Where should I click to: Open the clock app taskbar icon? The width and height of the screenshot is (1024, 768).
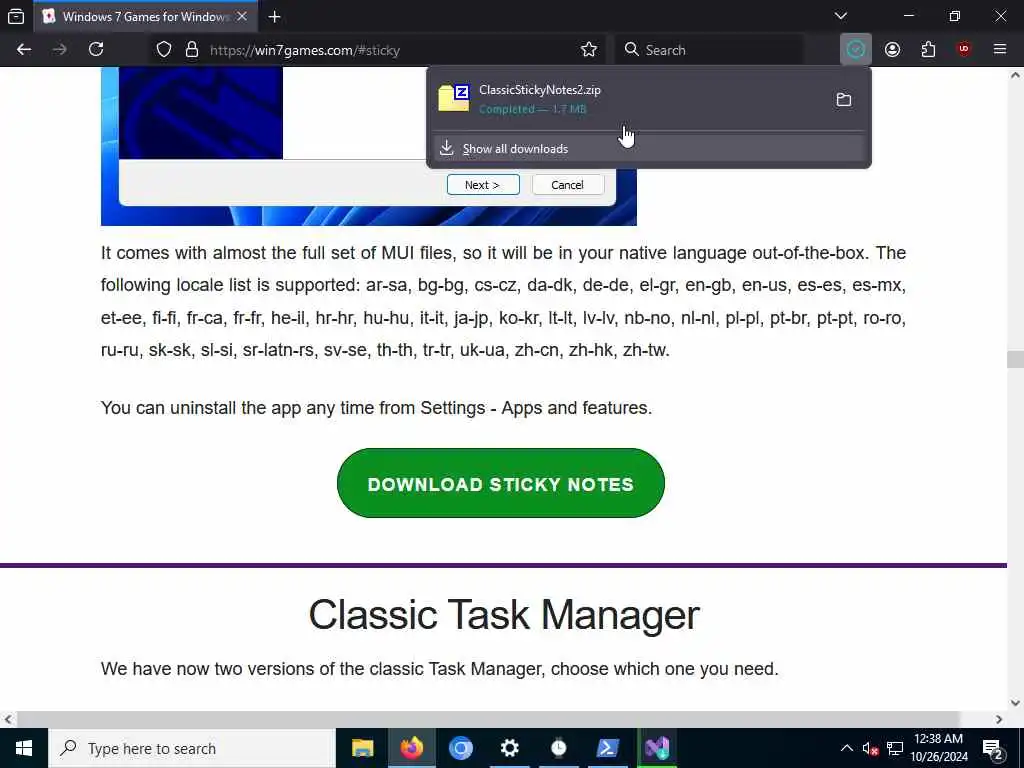point(558,748)
